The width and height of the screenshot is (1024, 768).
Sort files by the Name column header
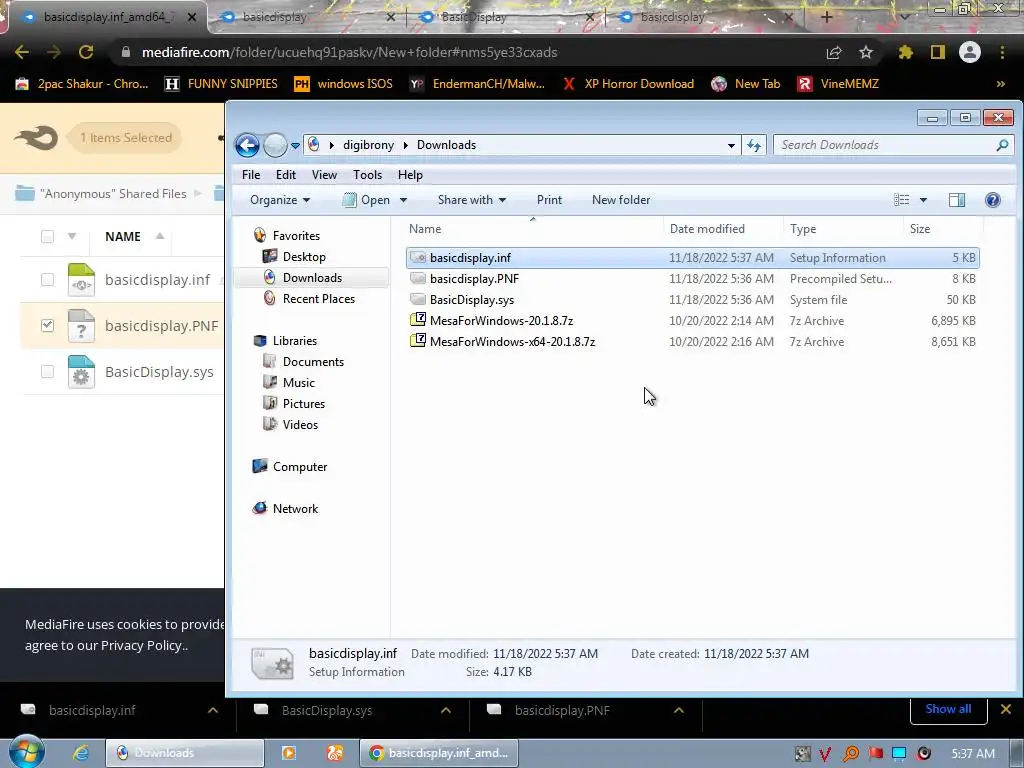point(532,229)
